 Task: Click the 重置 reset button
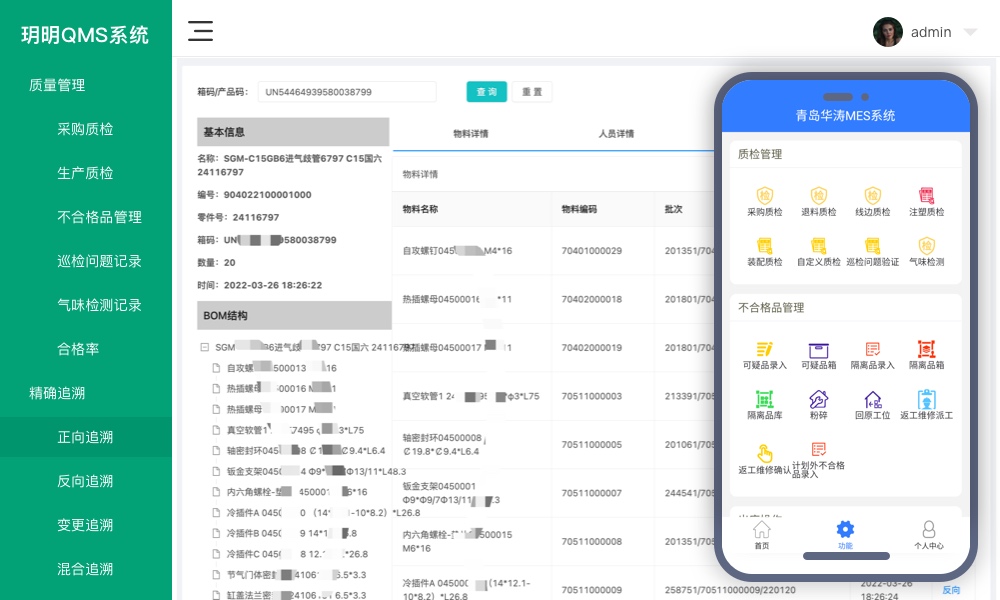click(532, 92)
